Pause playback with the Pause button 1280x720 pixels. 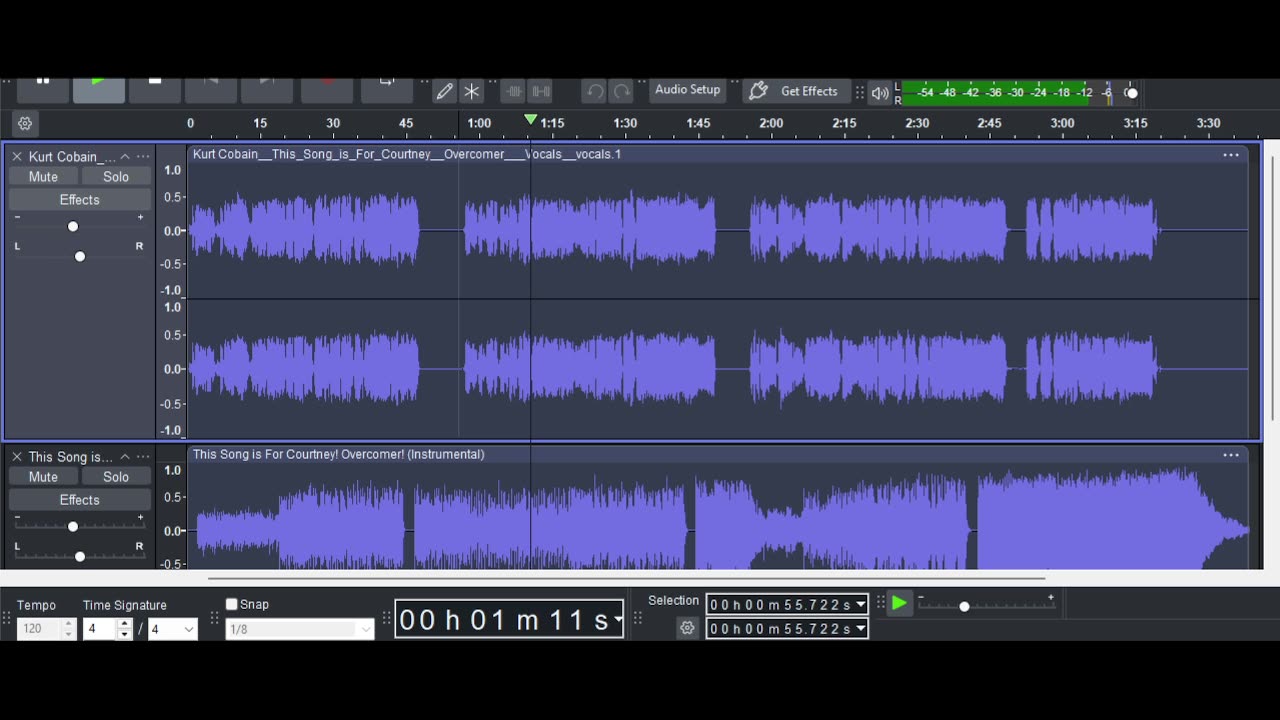(43, 90)
